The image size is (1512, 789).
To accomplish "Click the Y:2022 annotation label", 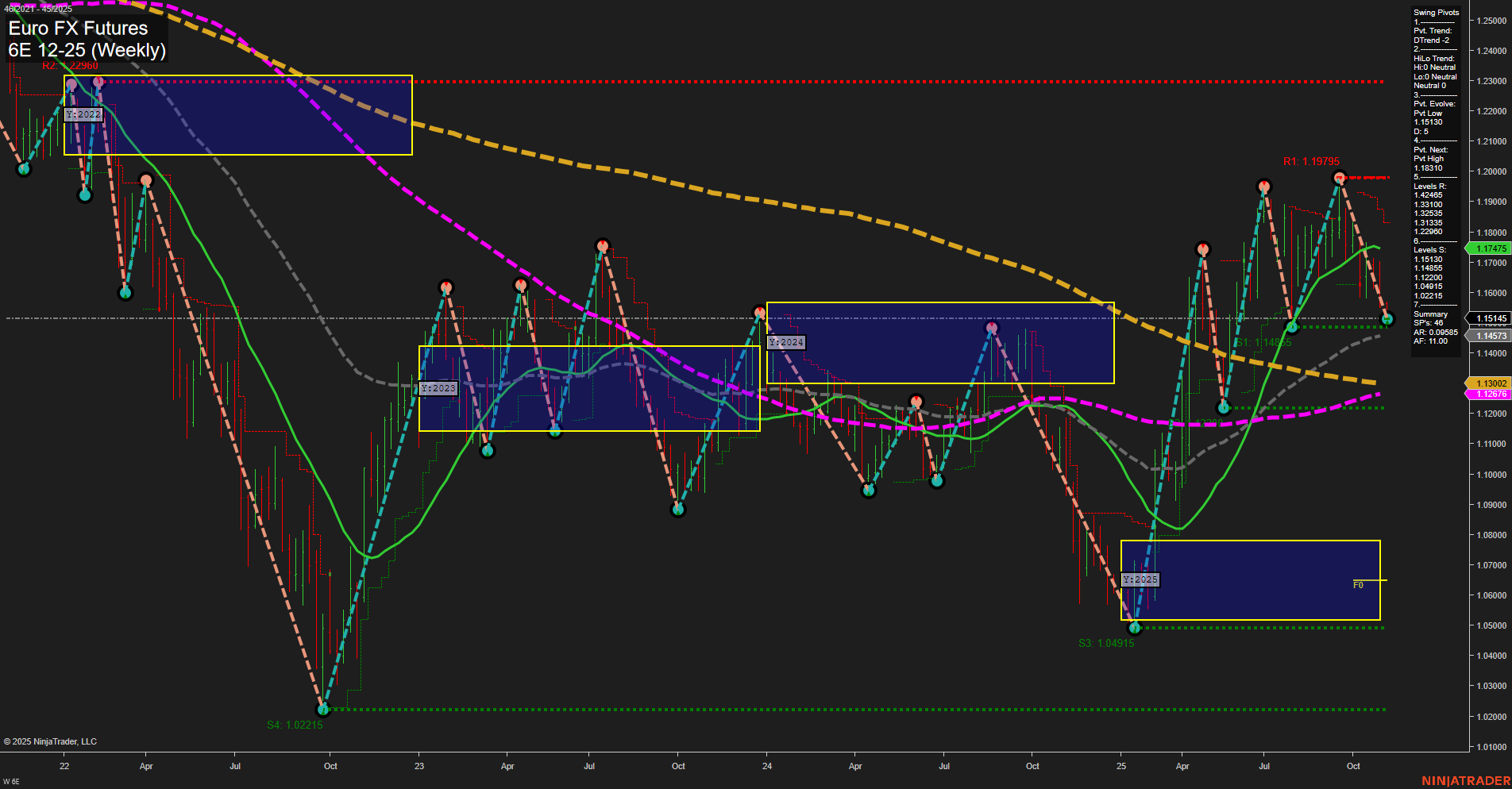I will pos(84,114).
